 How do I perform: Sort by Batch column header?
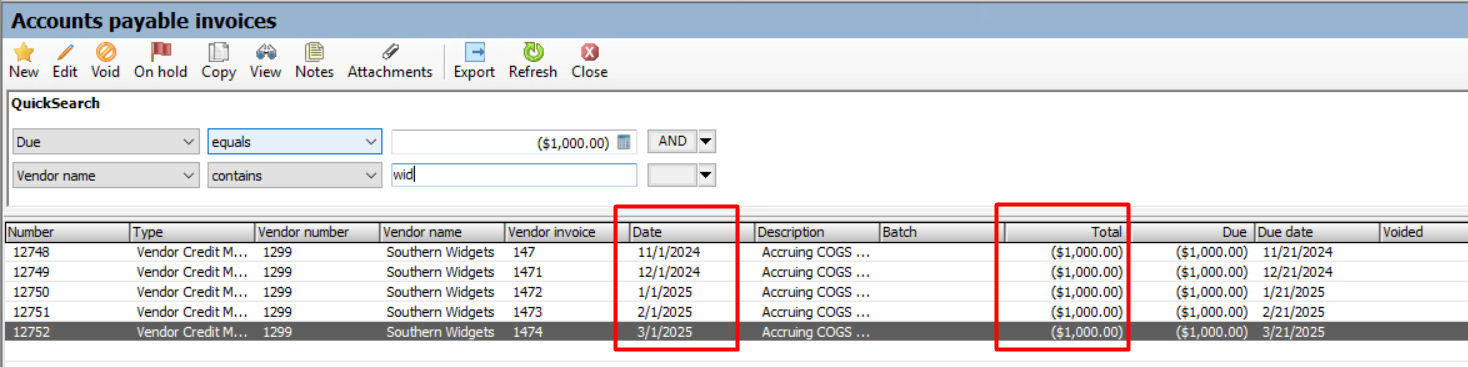coord(942,232)
